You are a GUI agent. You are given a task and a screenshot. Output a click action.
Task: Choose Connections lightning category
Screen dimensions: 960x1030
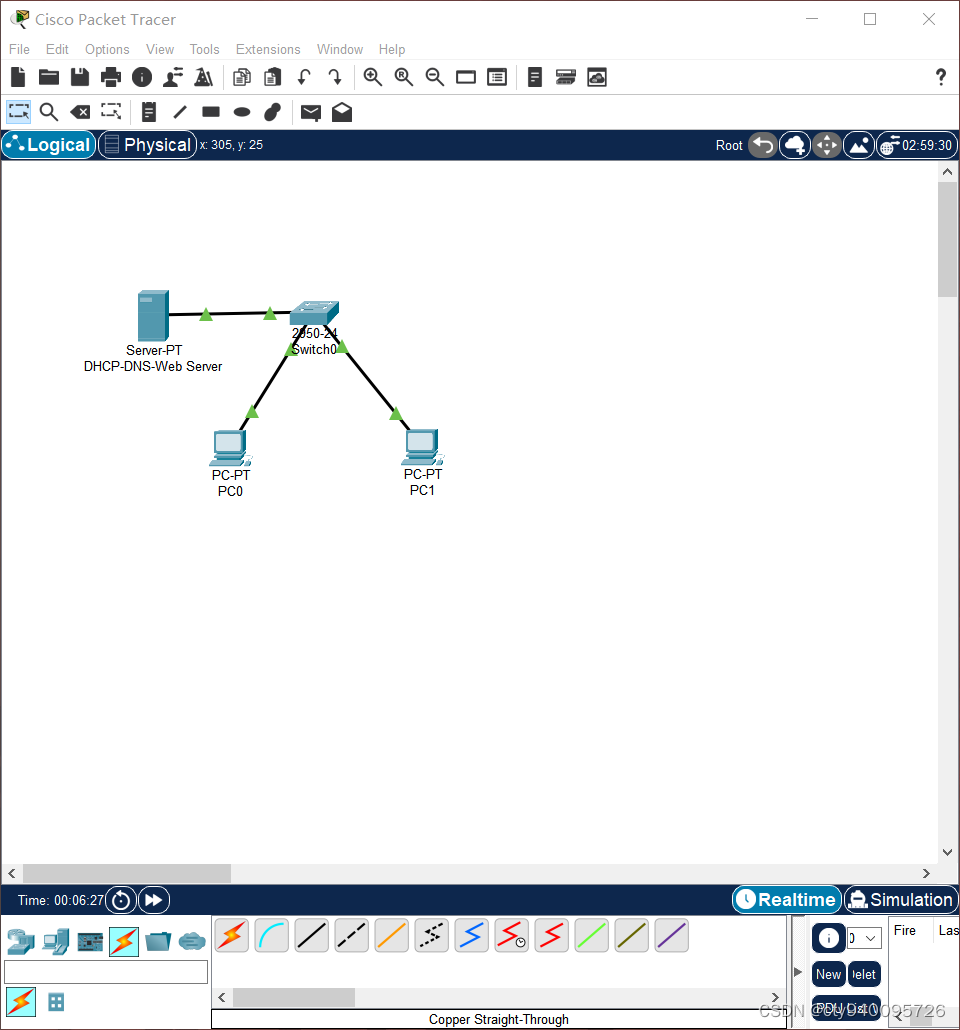(x=124, y=942)
